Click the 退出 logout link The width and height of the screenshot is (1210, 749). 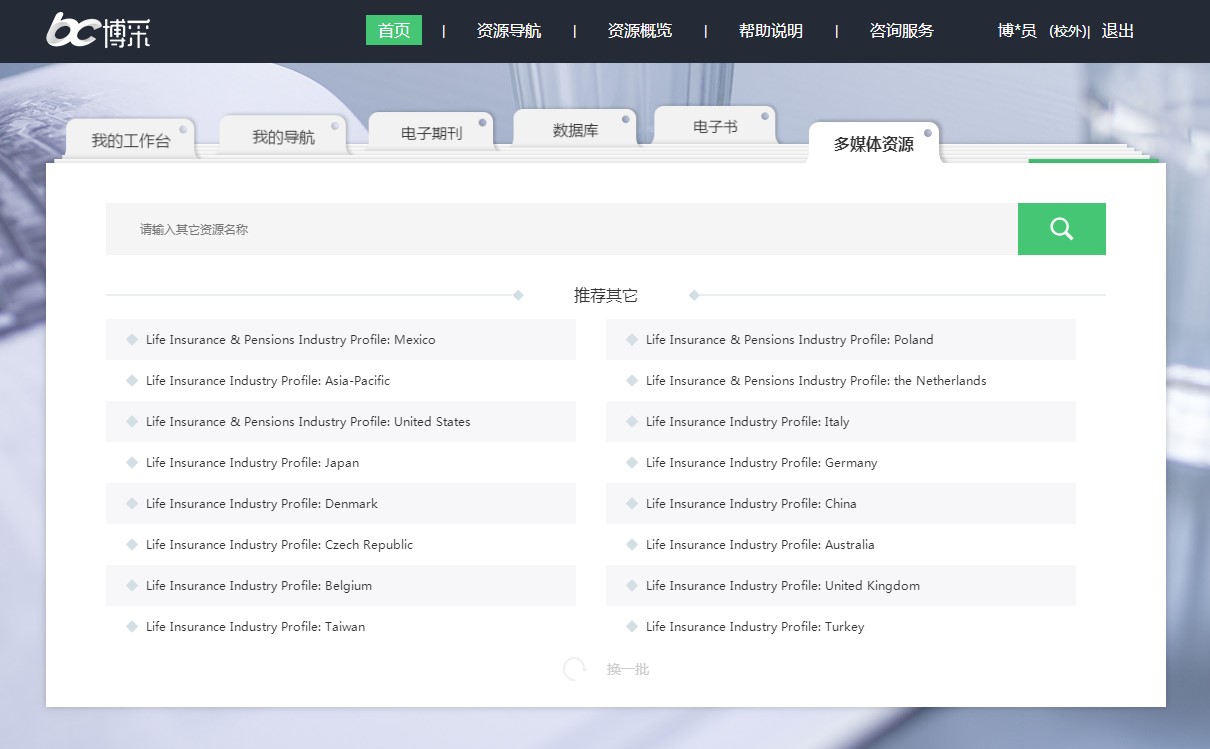(x=1117, y=31)
